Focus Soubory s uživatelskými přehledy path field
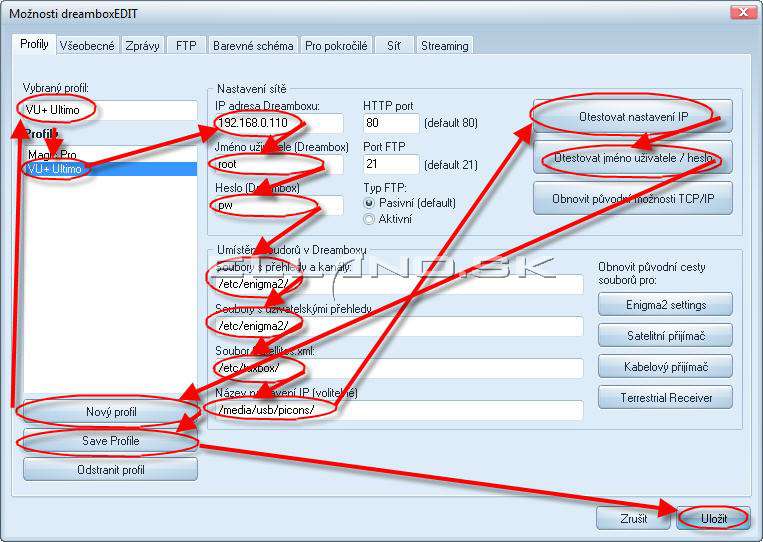The image size is (763, 542). click(399, 326)
